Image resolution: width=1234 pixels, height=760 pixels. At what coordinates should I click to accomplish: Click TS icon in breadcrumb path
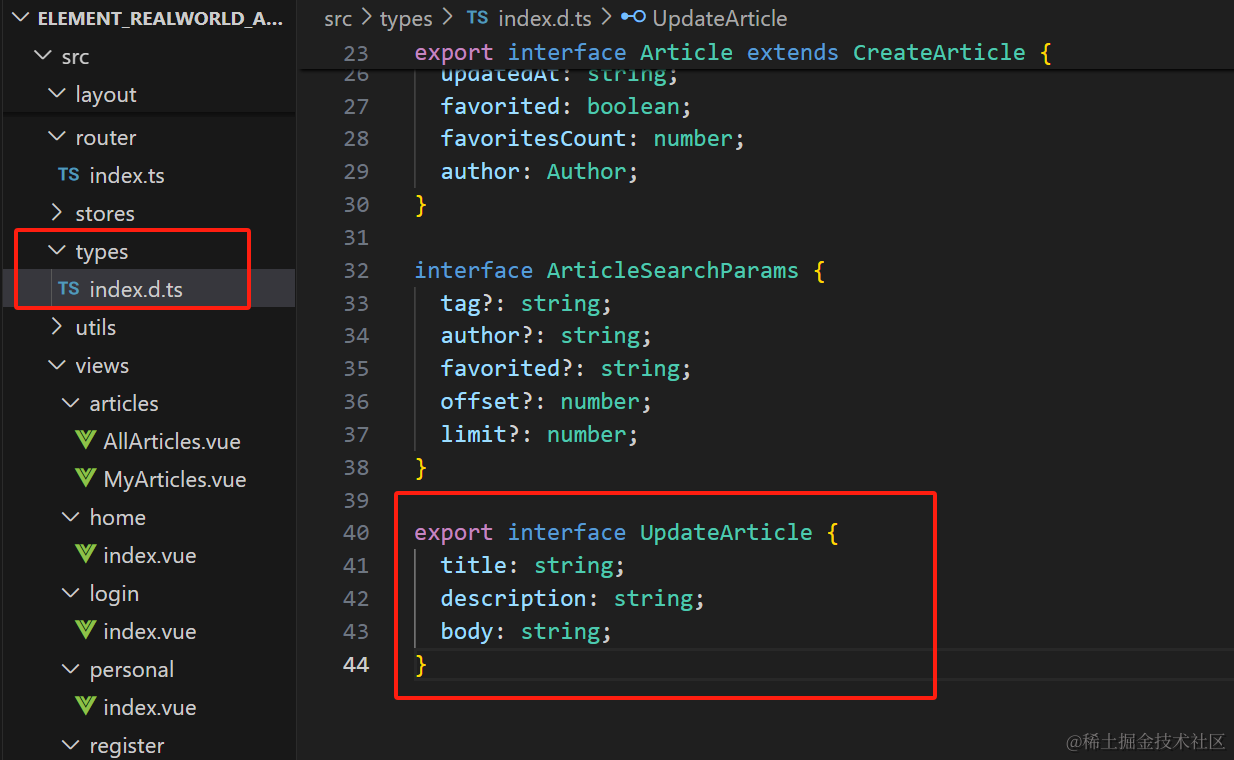pos(478,18)
